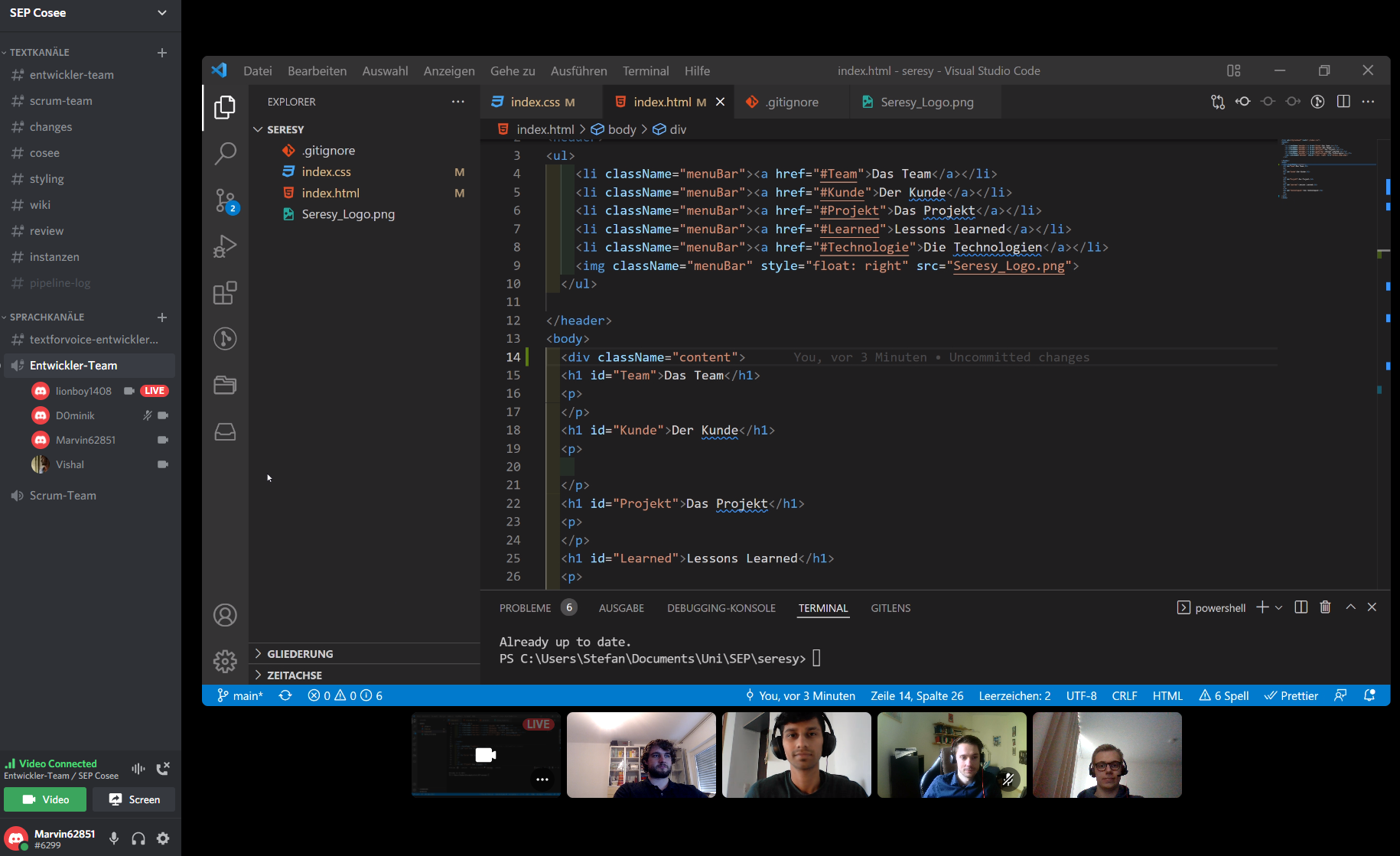Click the split editor right icon
The width and height of the screenshot is (1400, 856).
[1343, 102]
